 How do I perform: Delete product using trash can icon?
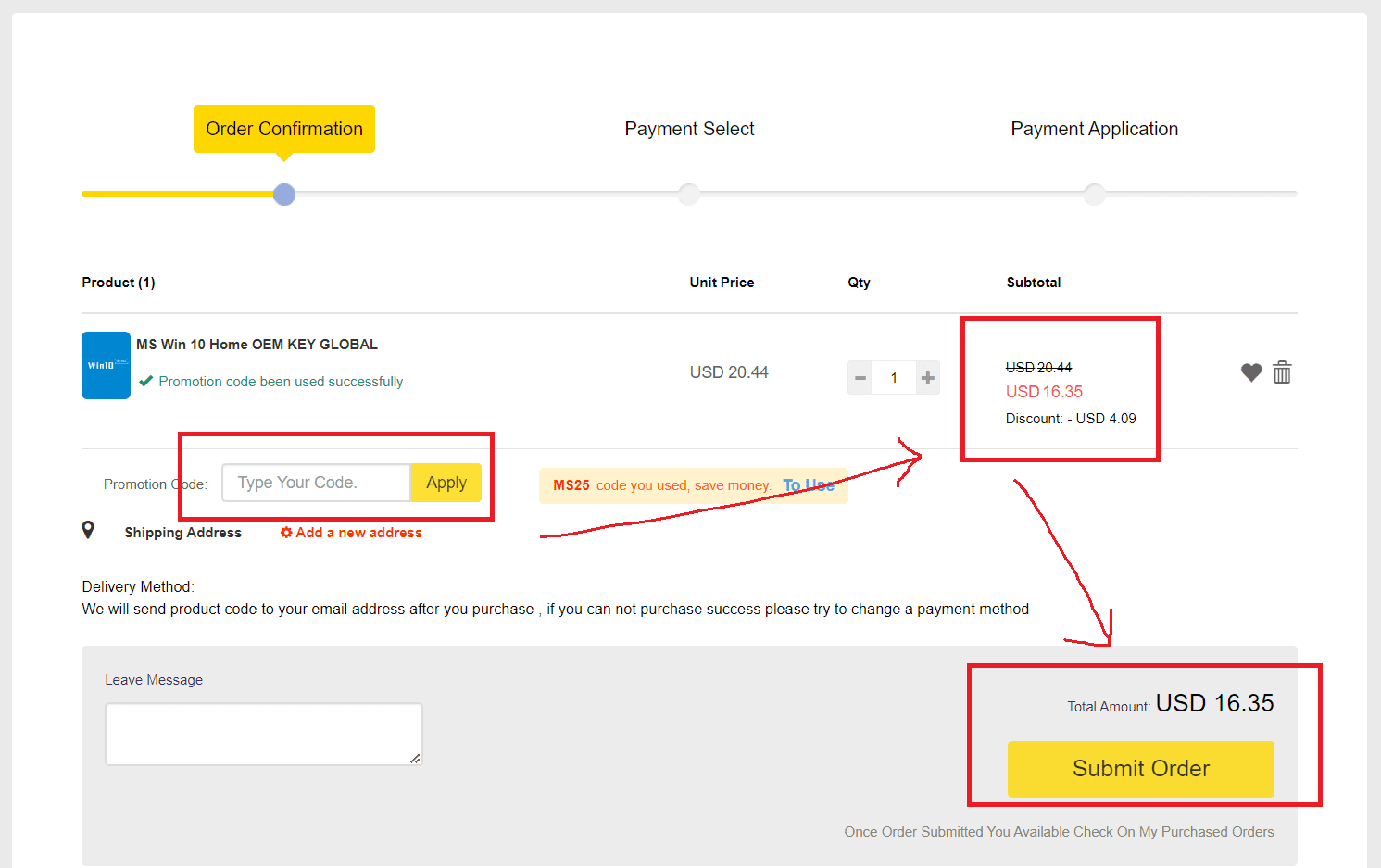(x=1282, y=372)
